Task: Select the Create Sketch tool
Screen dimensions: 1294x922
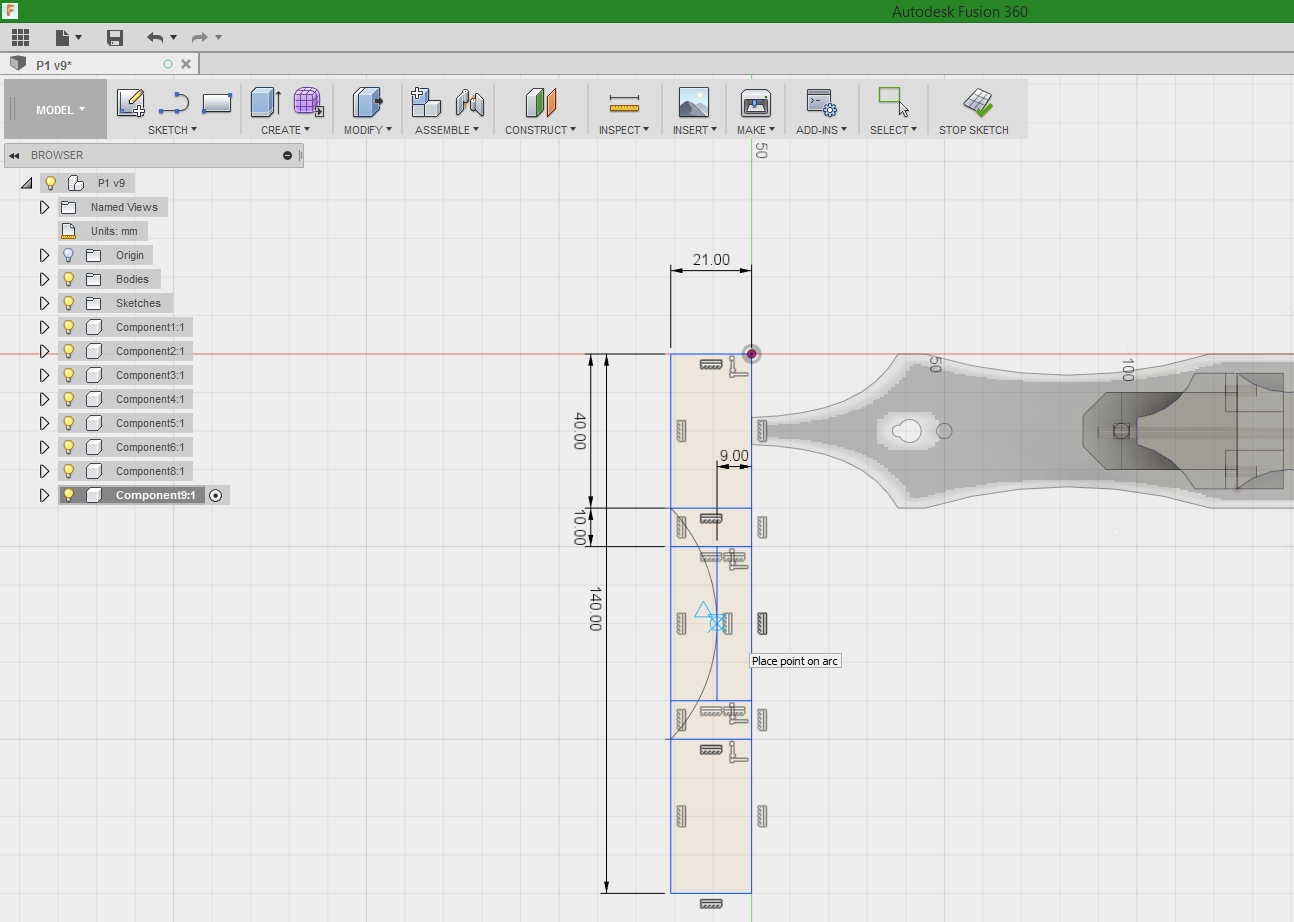Action: [x=131, y=102]
